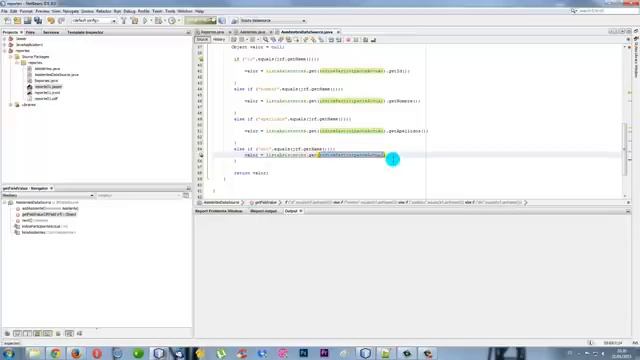This screenshot has height=360, width=640.
Task: Expand the Libraries tree node
Action: pos(11,105)
